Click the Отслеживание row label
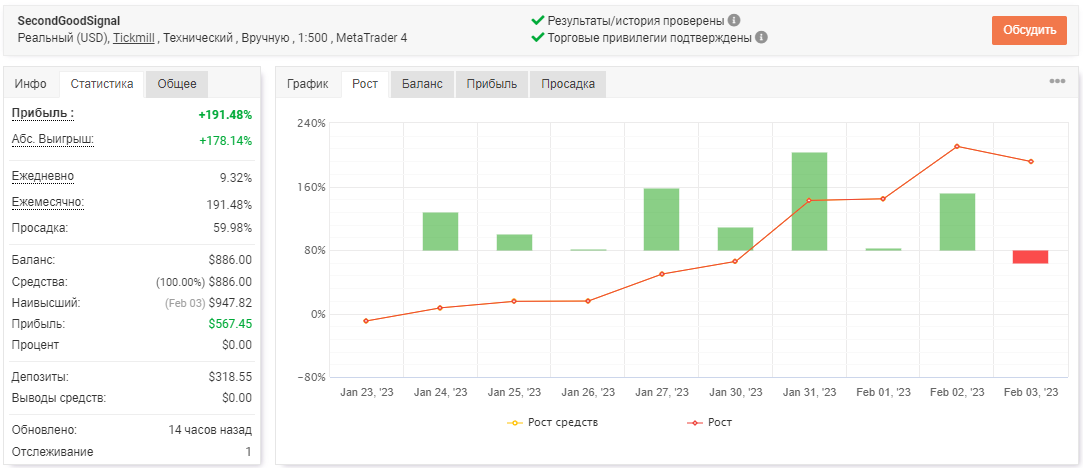Screen dimensions: 1083x468 pyautogui.click(x=52, y=451)
